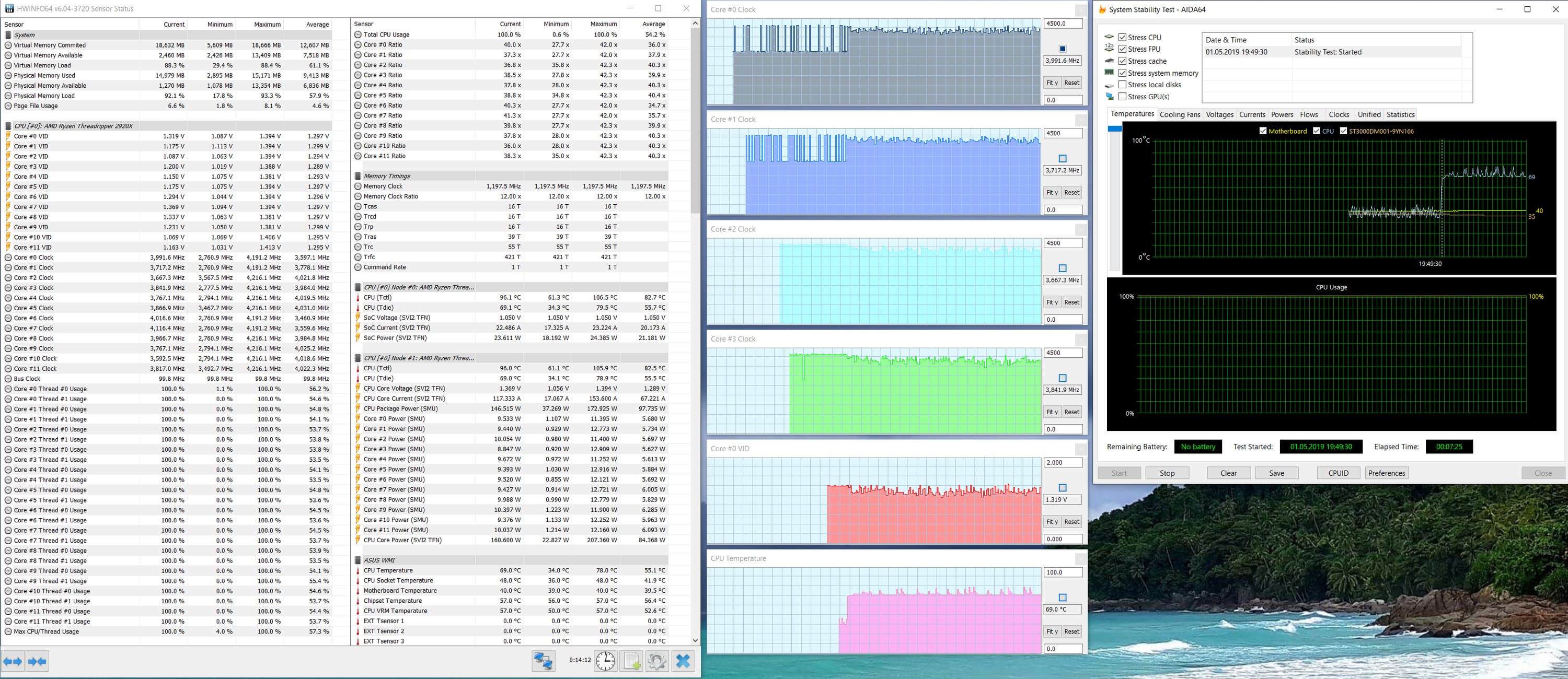This screenshot has height=679, width=1568.
Task: Click the Preferences button
Action: pos(1386,473)
